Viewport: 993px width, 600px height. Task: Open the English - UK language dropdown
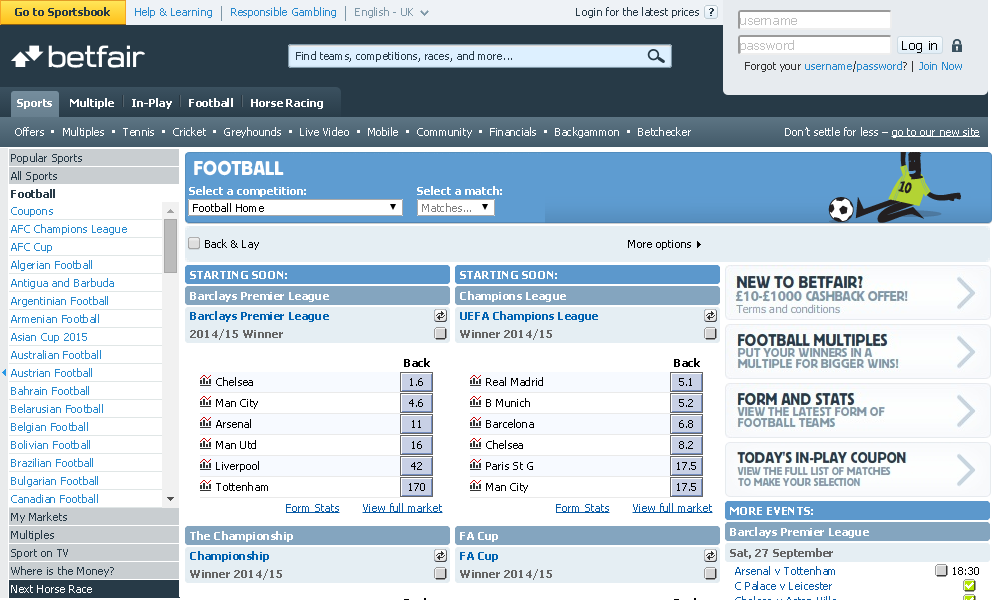click(x=391, y=12)
